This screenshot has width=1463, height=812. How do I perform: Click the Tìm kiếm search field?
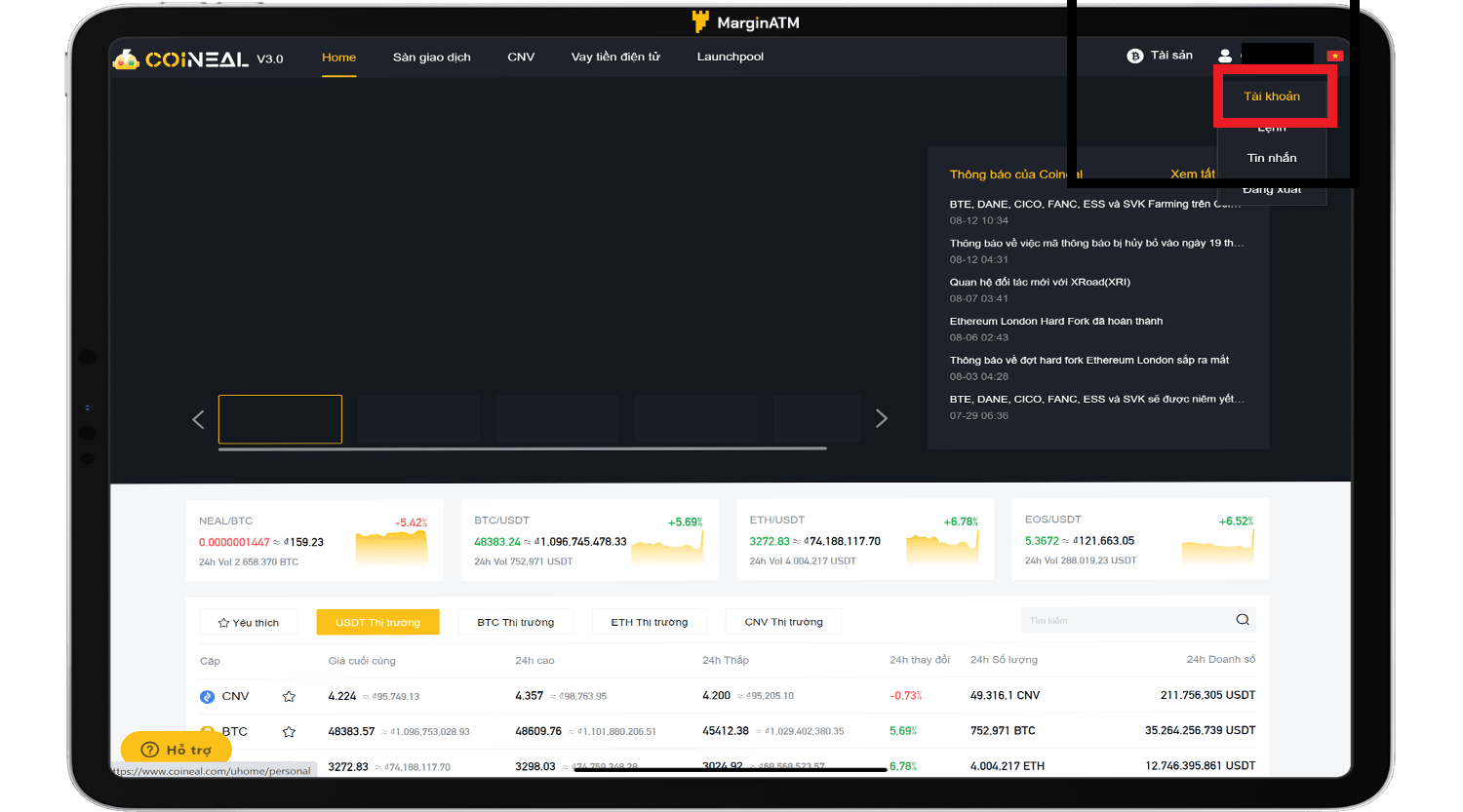1138,620
